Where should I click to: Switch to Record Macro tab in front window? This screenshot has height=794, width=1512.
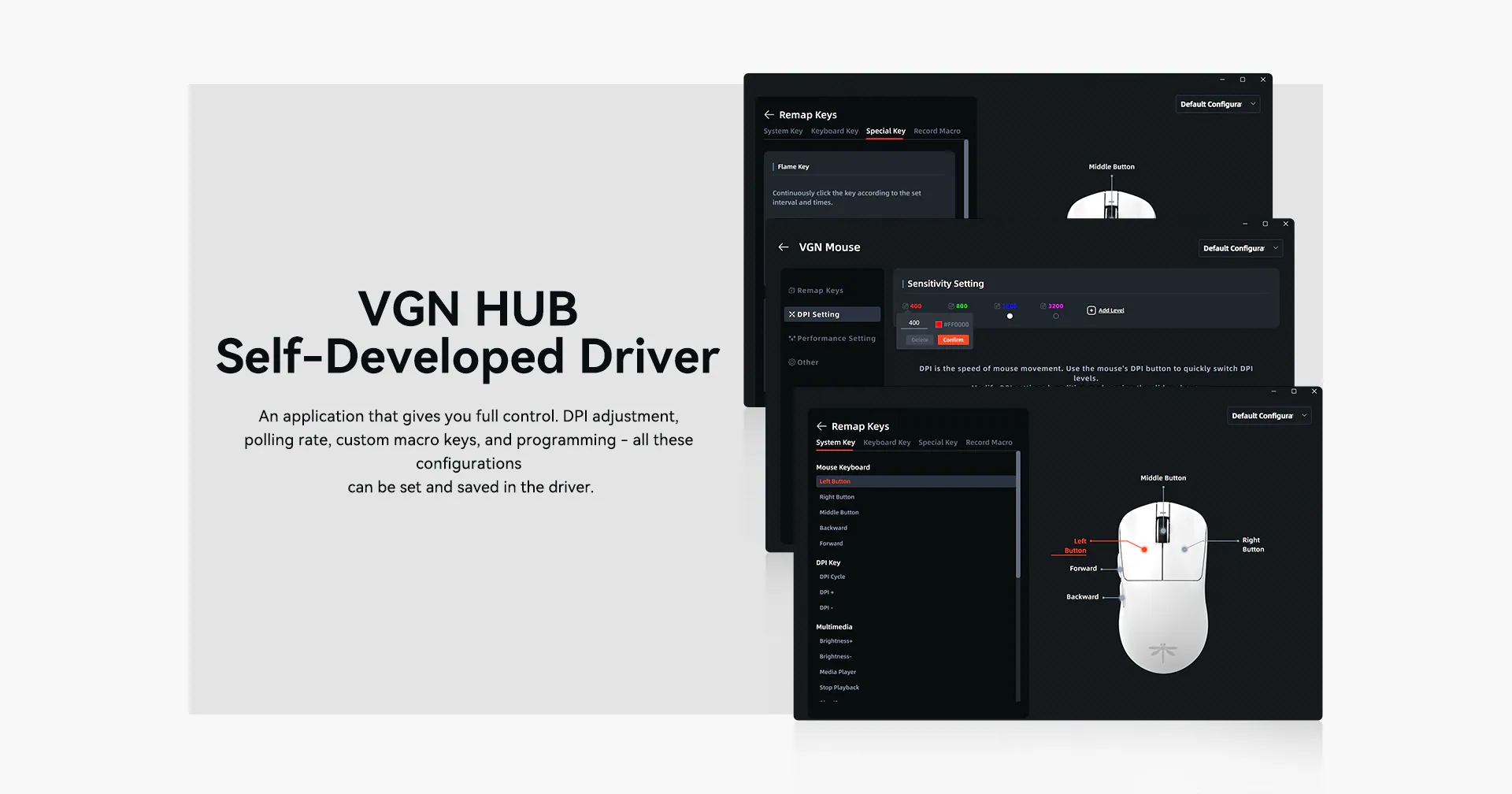989,443
